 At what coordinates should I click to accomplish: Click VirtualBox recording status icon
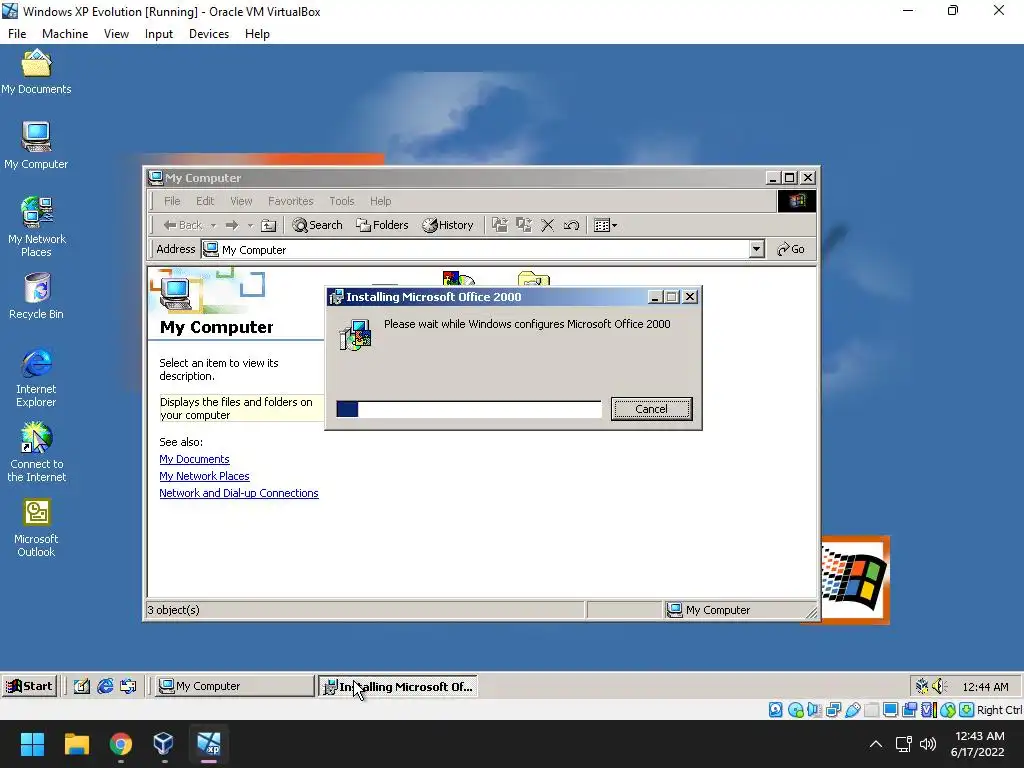pyautogui.click(x=909, y=709)
